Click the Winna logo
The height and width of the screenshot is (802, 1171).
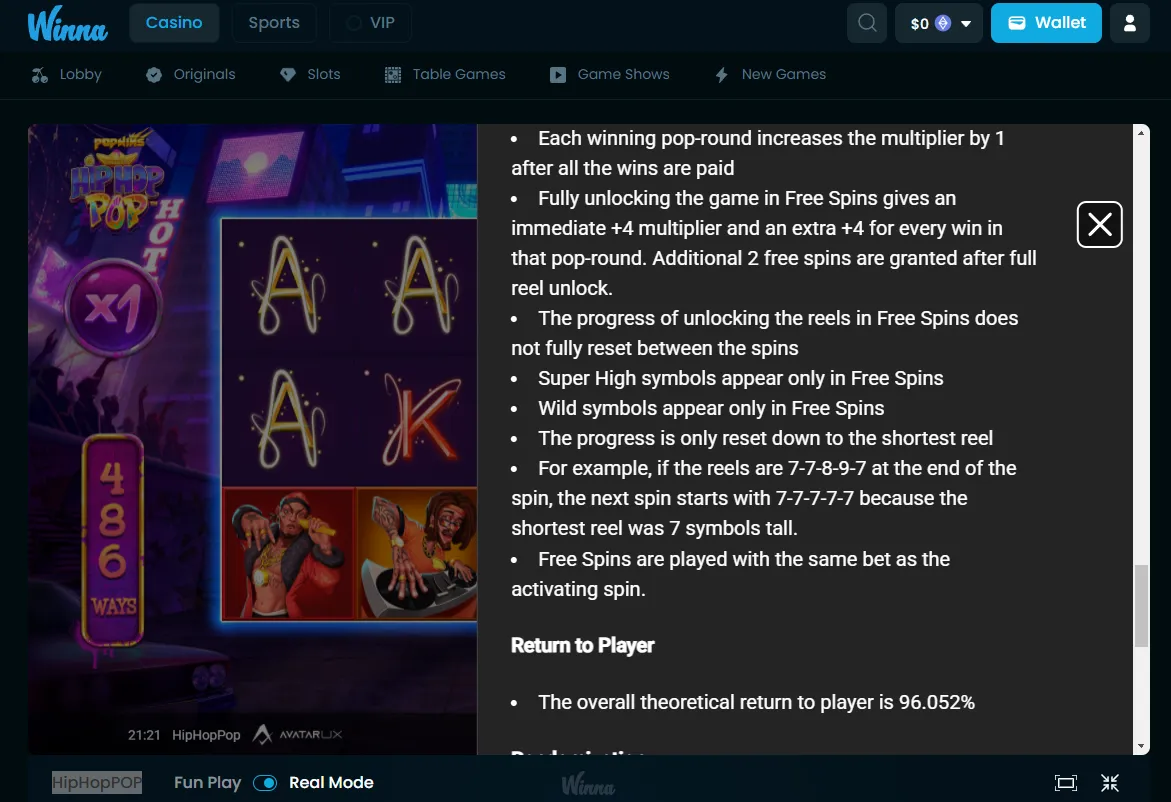(x=67, y=23)
